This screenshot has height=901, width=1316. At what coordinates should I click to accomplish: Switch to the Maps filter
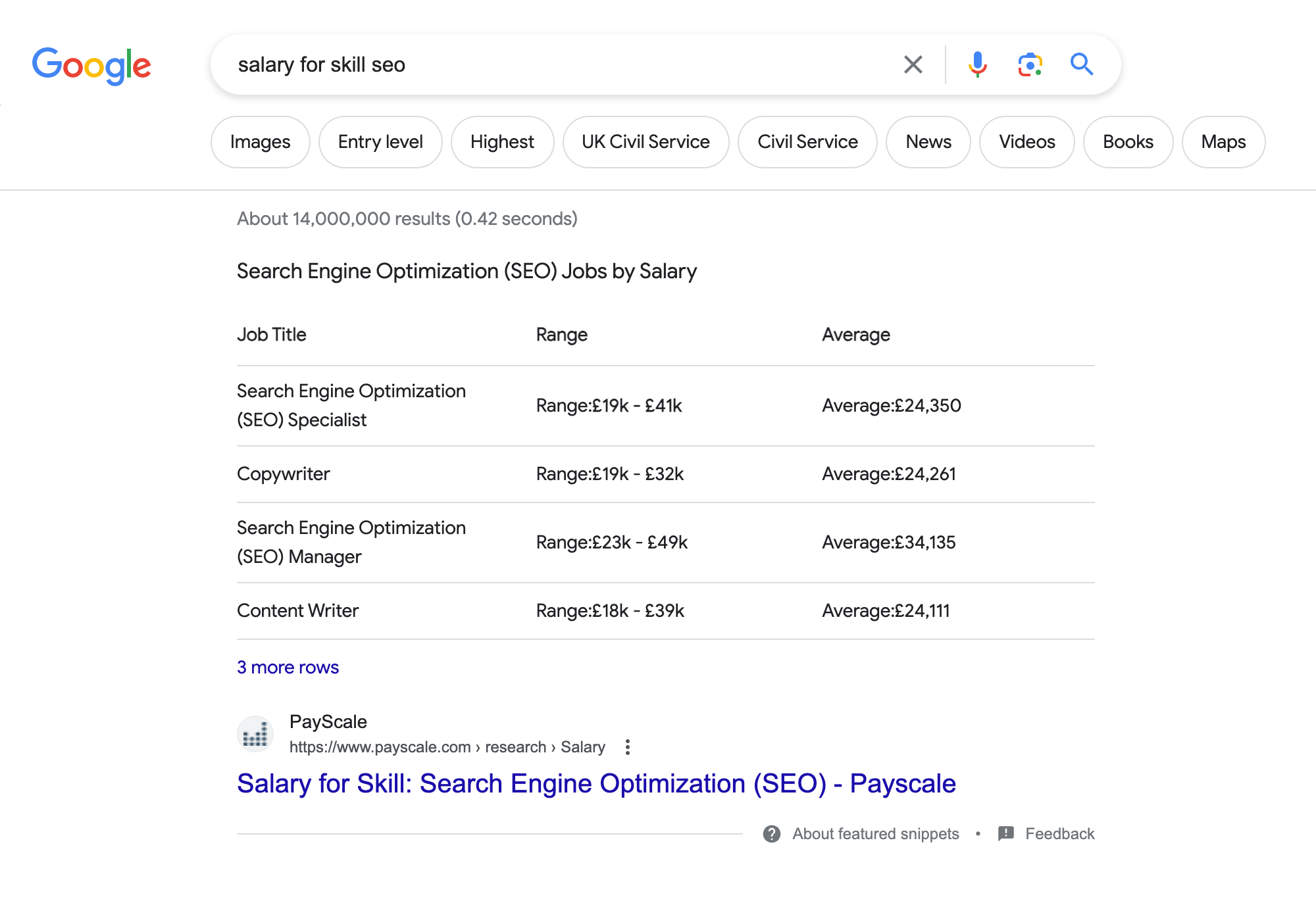coord(1223,142)
